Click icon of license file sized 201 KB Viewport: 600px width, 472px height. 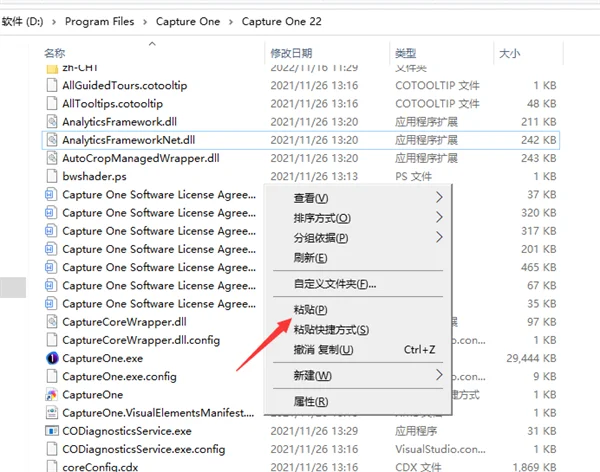[x=51, y=249]
